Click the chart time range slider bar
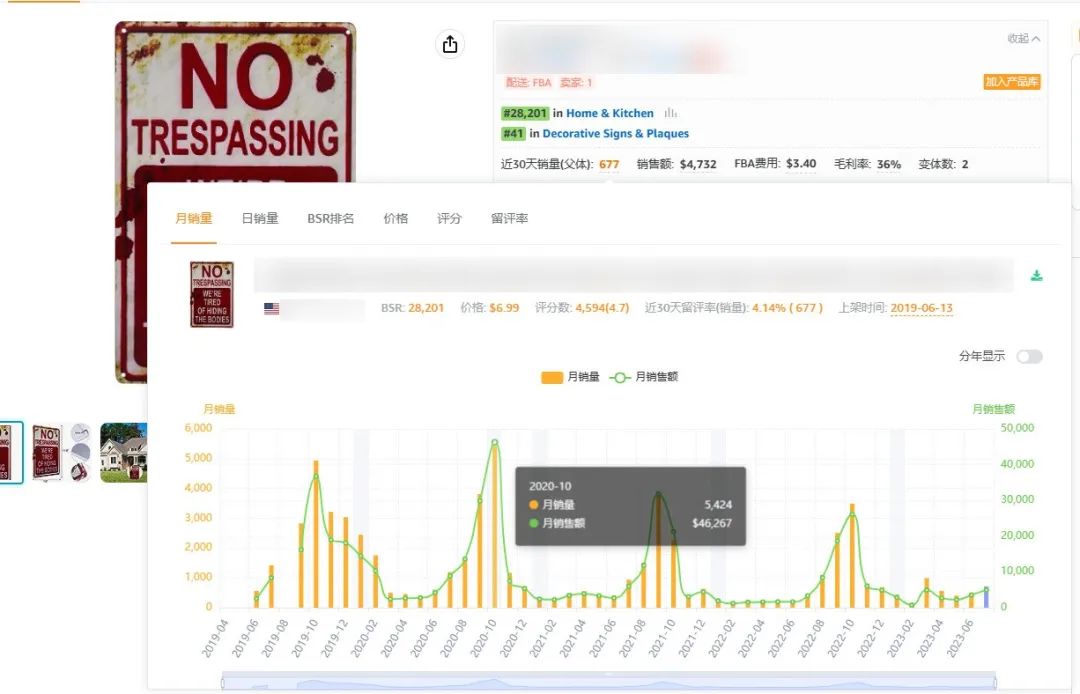 pos(608,682)
